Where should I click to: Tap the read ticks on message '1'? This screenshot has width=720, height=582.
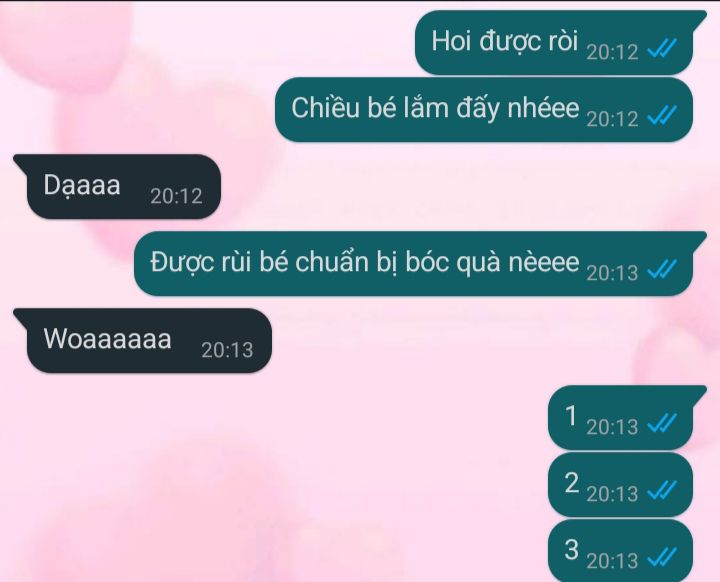[662, 424]
